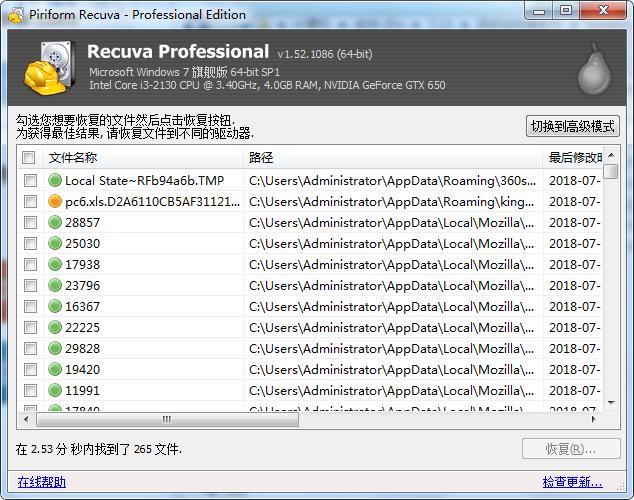Sort by 最后修改 date column header

tap(573, 157)
